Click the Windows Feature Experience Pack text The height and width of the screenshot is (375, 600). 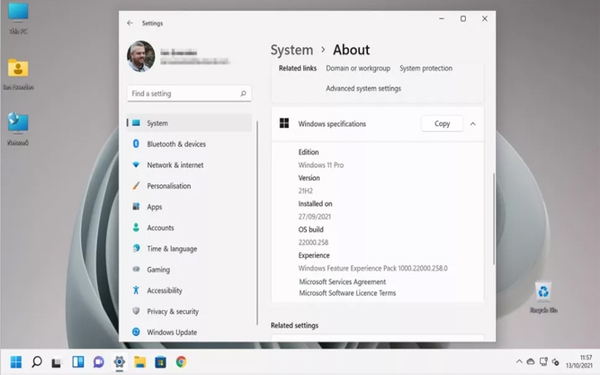[373, 268]
